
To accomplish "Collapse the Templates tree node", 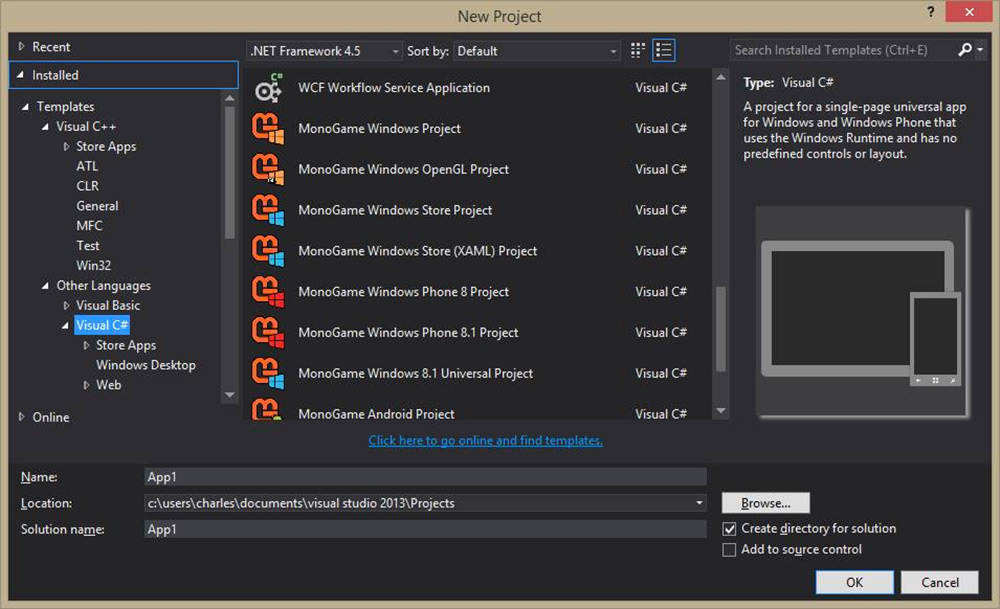I will tap(26, 106).
